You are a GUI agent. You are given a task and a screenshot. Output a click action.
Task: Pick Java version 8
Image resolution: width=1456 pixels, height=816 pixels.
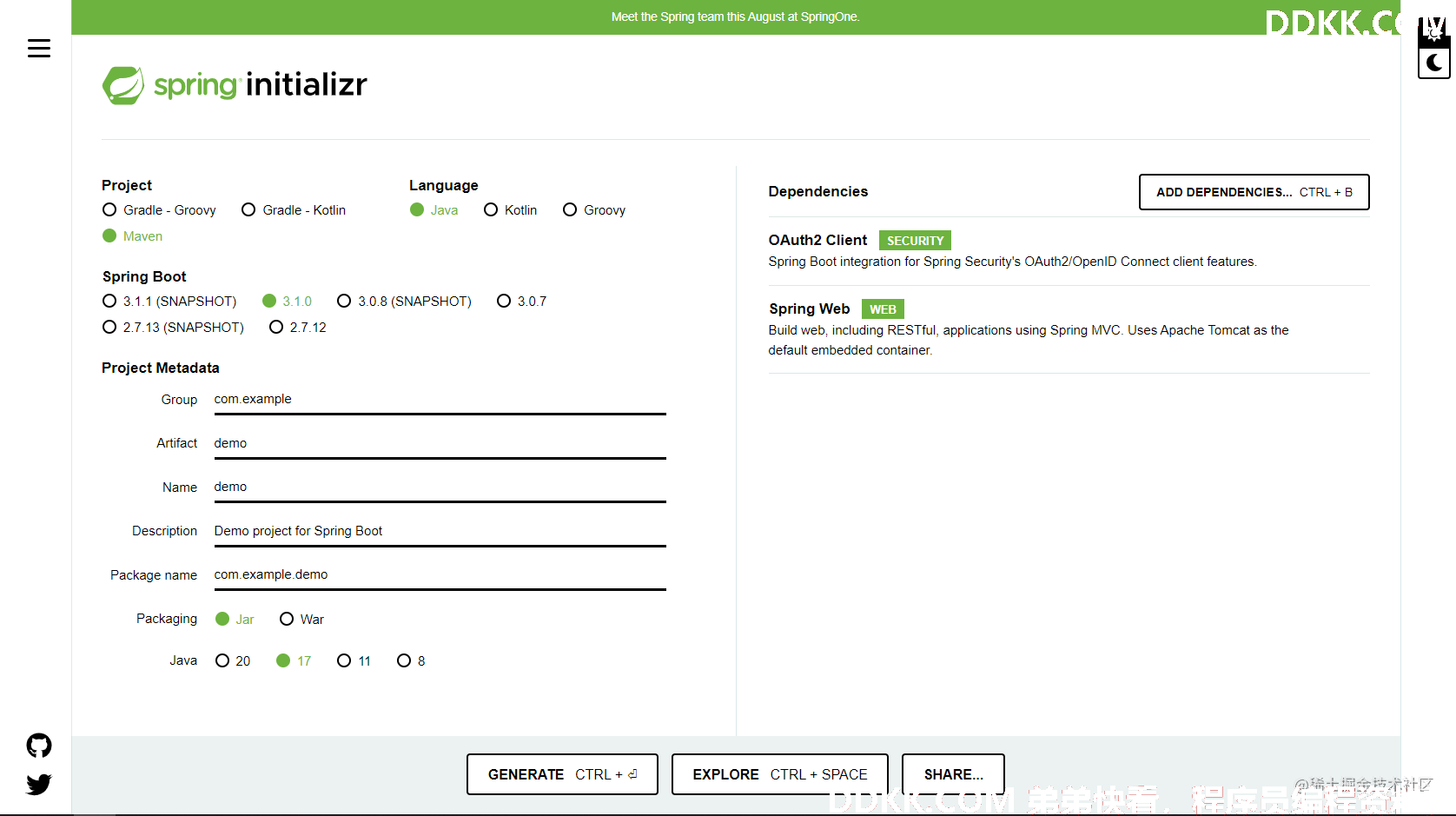point(411,661)
